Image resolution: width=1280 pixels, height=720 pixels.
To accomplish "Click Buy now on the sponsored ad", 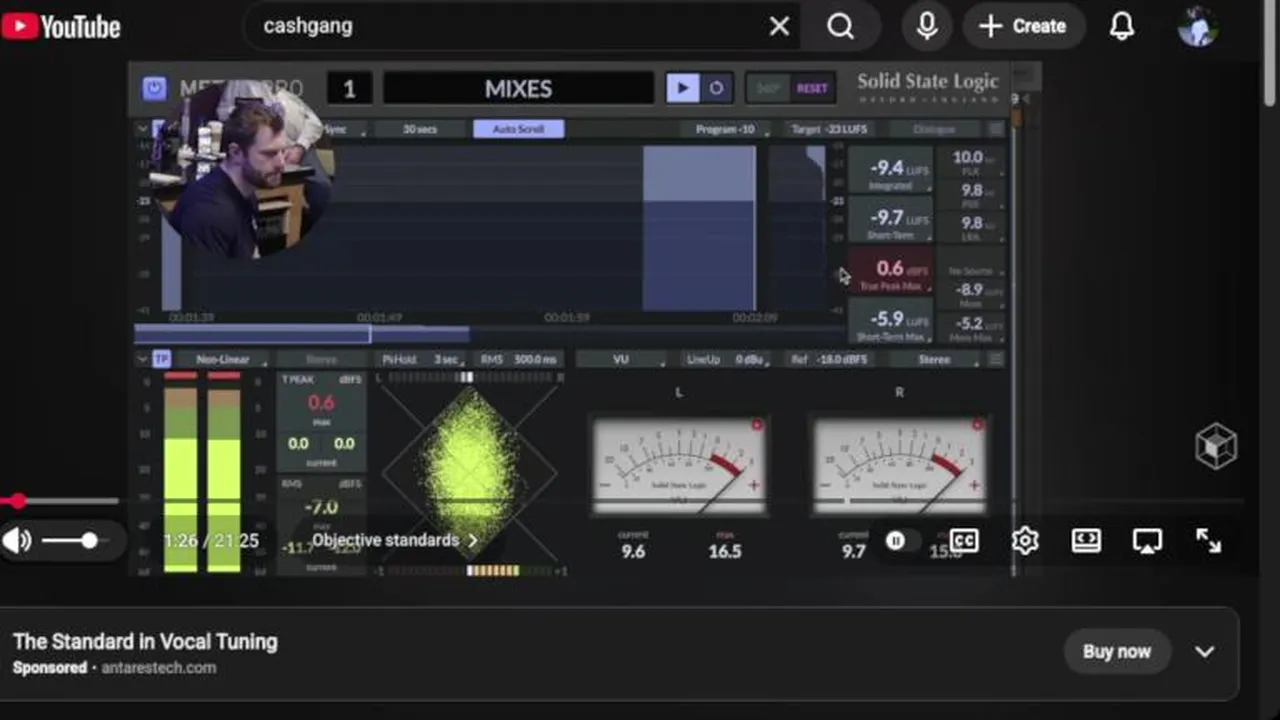I will (1116, 651).
